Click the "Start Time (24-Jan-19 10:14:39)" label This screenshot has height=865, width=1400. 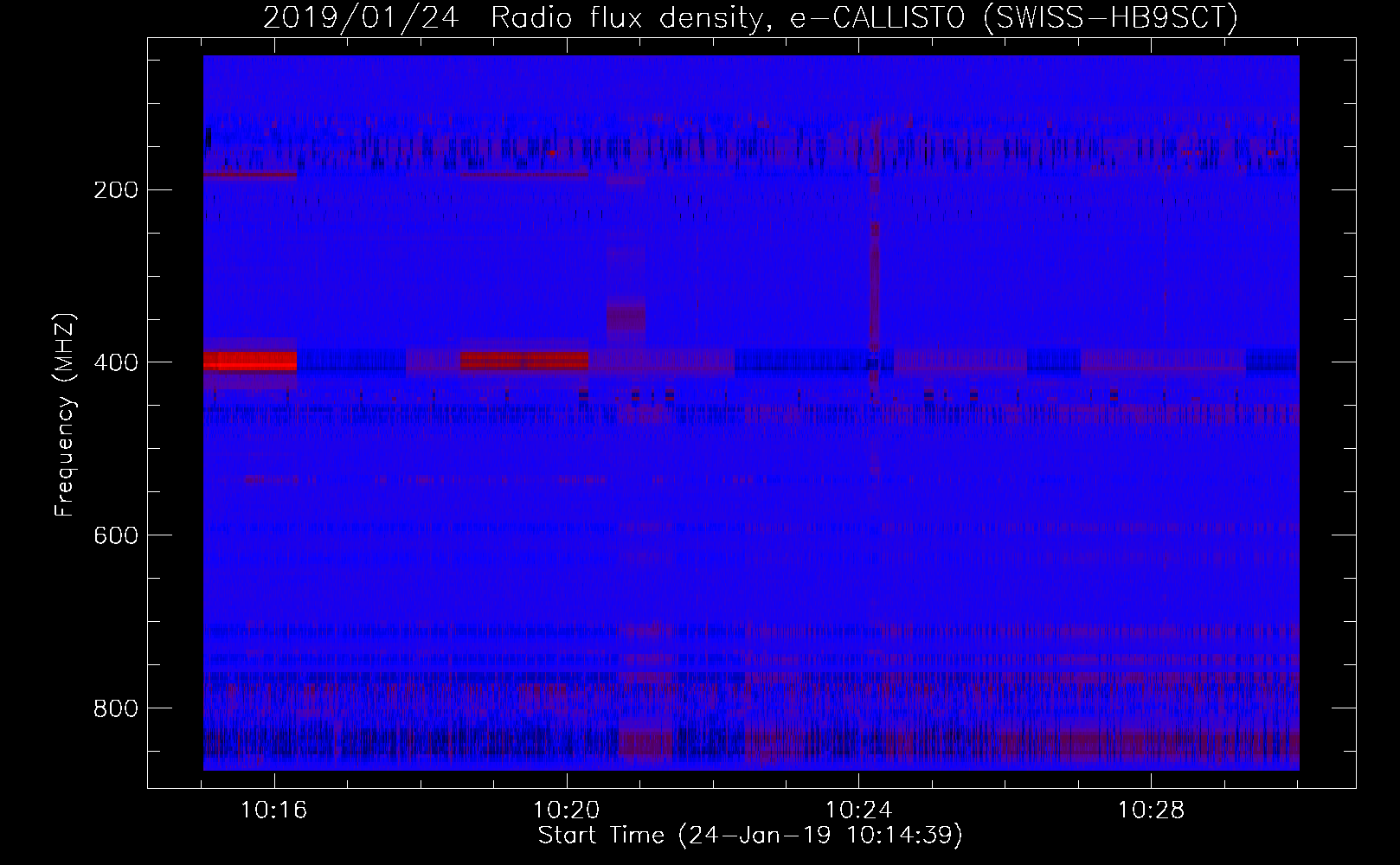[x=750, y=836]
